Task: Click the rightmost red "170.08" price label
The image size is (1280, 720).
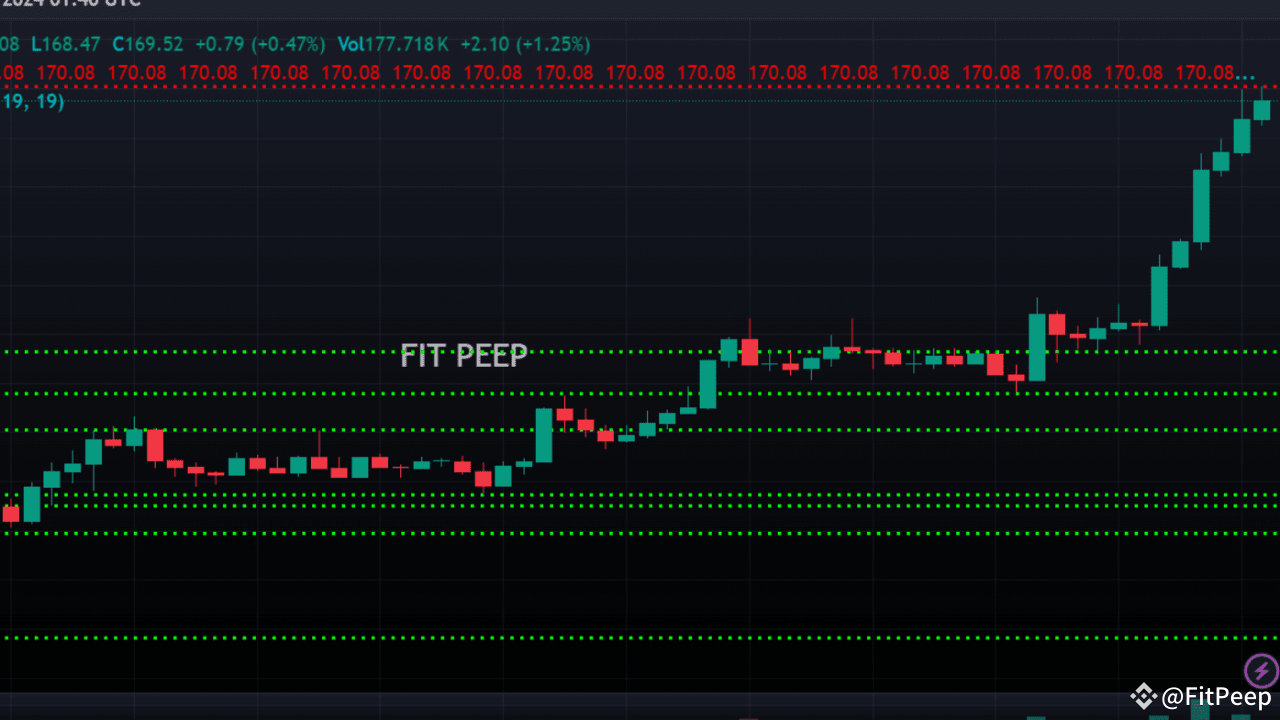Action: (1205, 72)
